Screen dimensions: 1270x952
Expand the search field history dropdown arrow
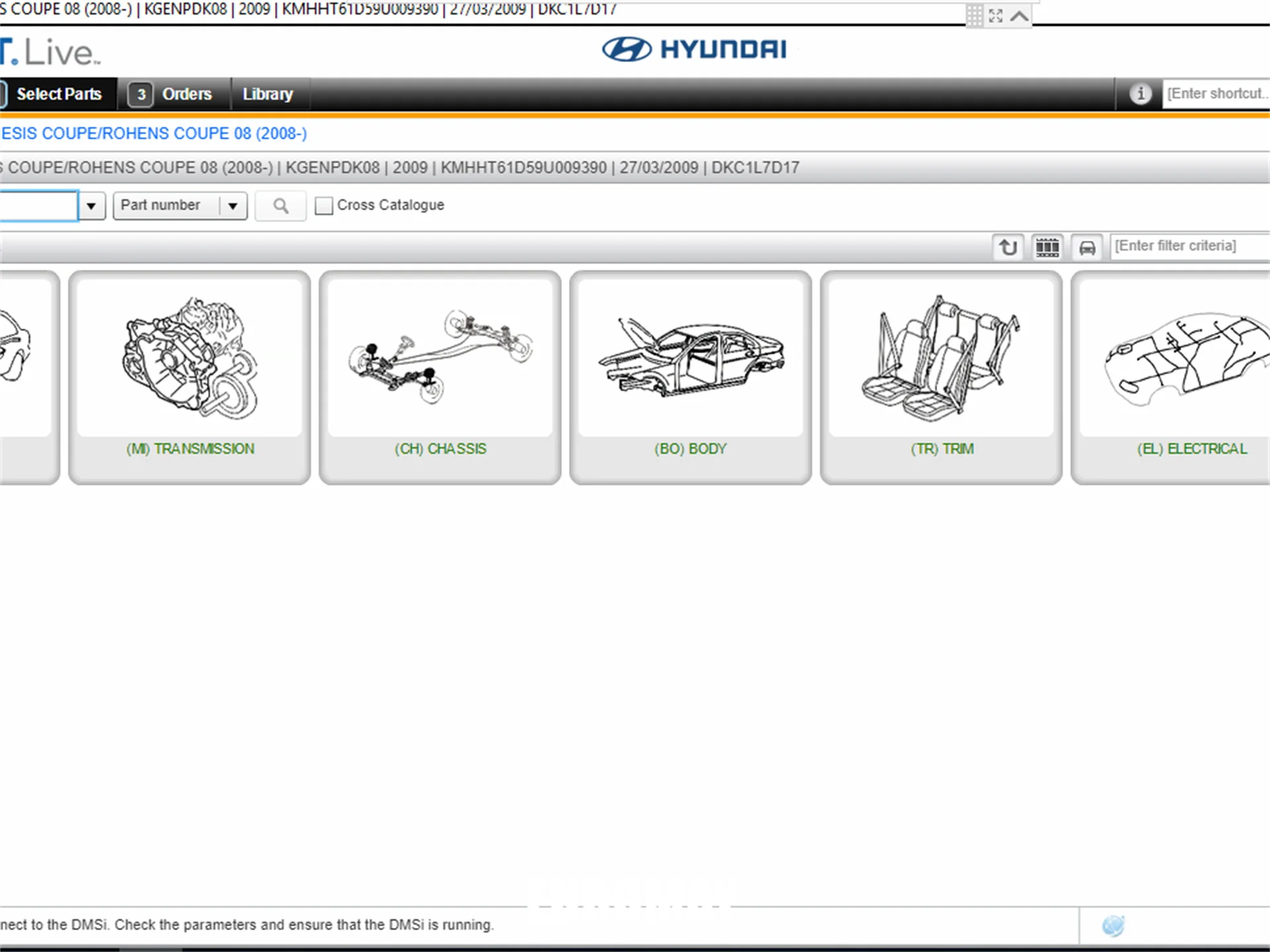(91, 206)
